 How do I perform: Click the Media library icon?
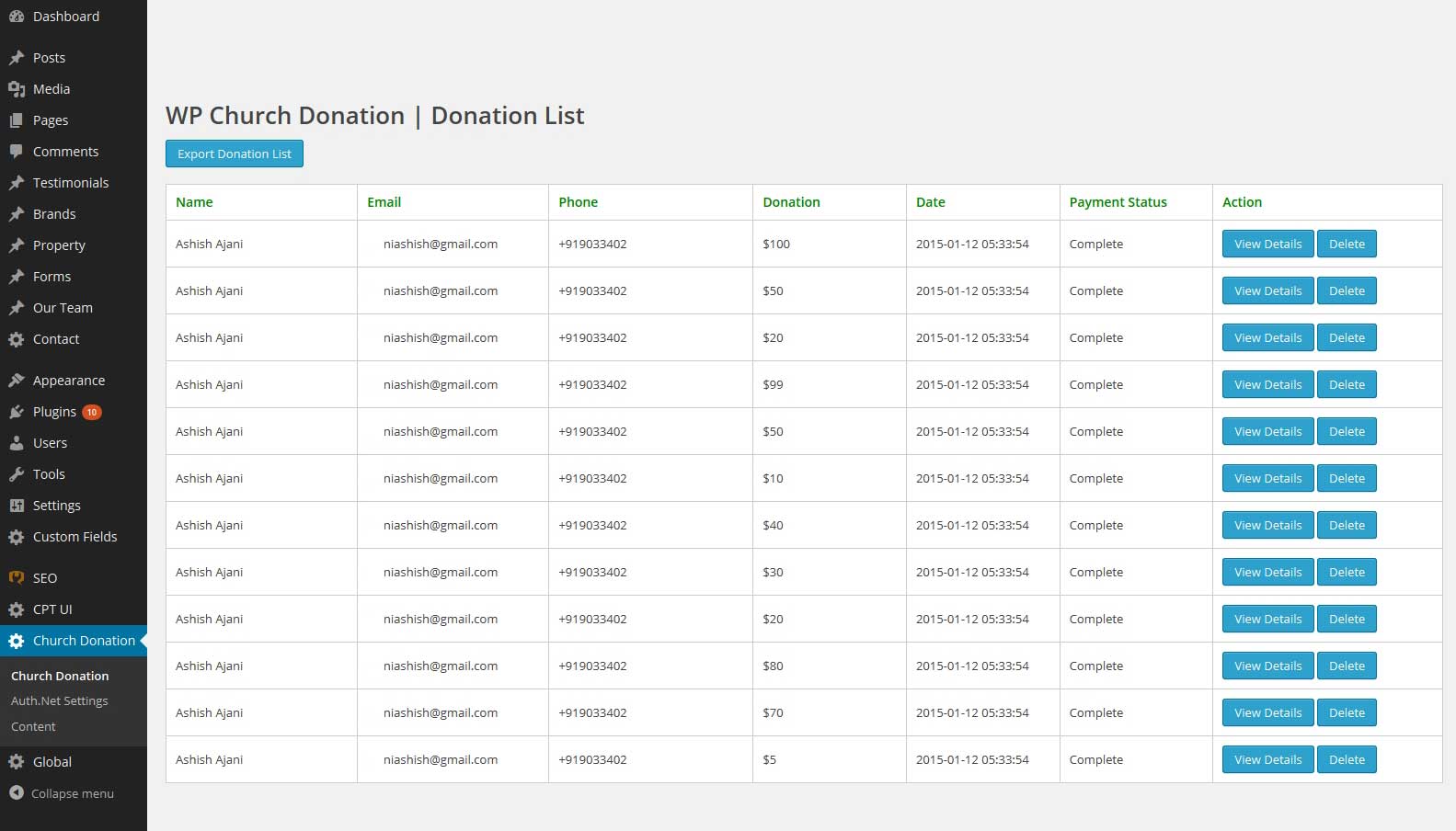click(x=17, y=89)
